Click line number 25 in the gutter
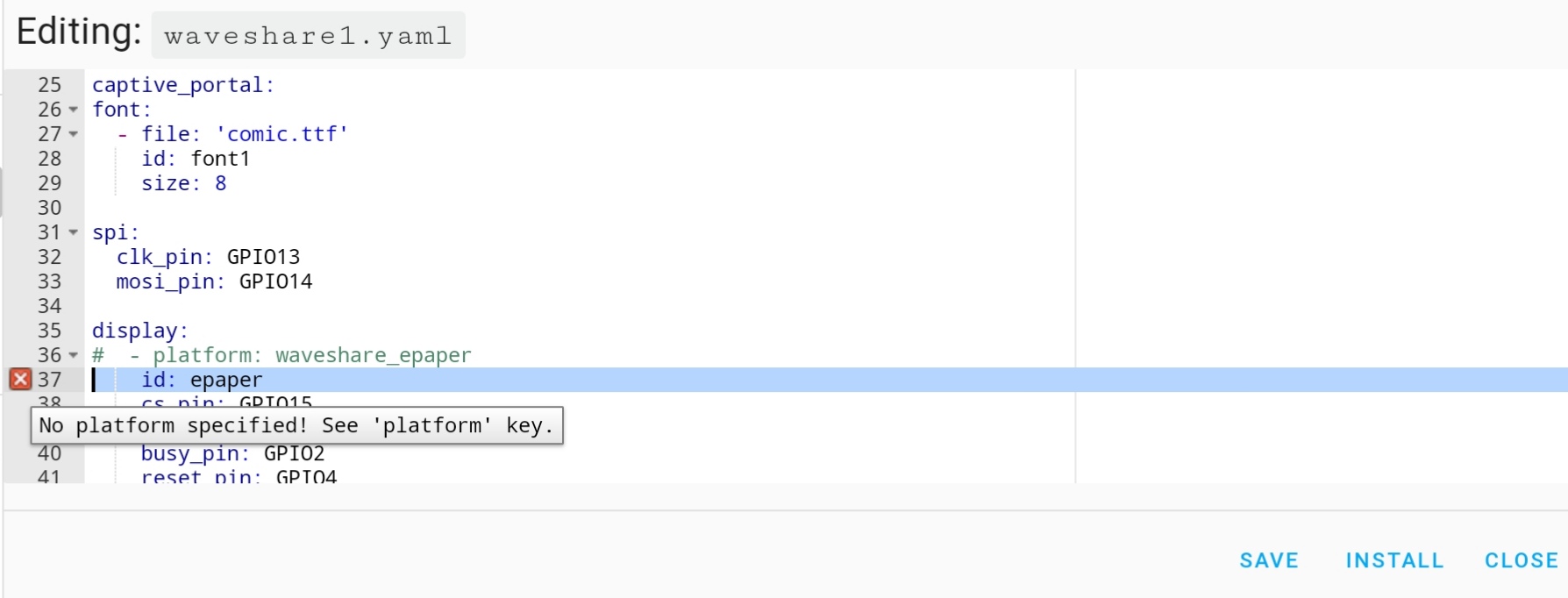 click(x=50, y=85)
